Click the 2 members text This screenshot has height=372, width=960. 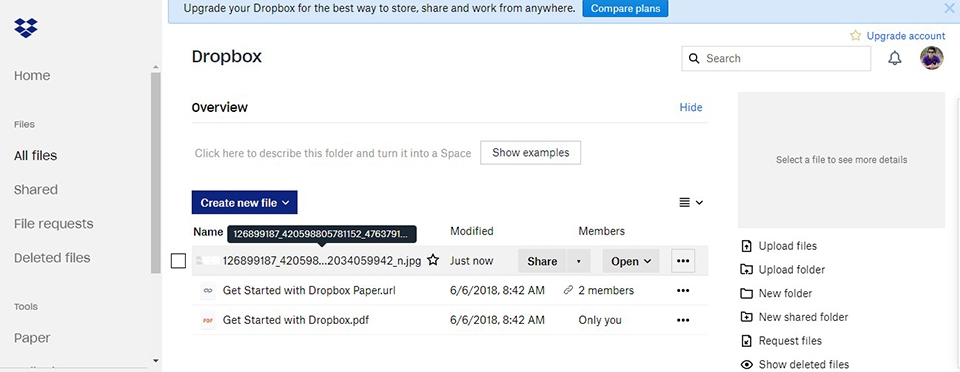tap(606, 291)
